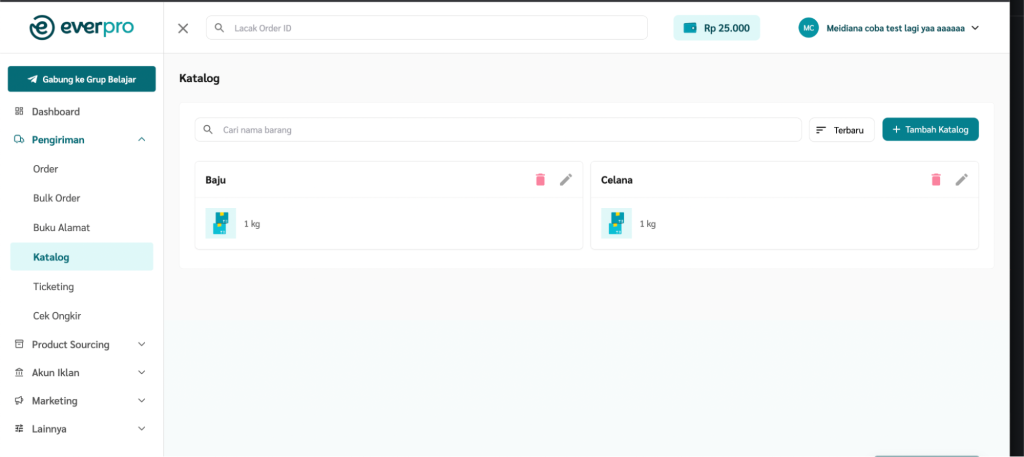
Task: Click the Tambah Katalog button
Action: (x=930, y=130)
